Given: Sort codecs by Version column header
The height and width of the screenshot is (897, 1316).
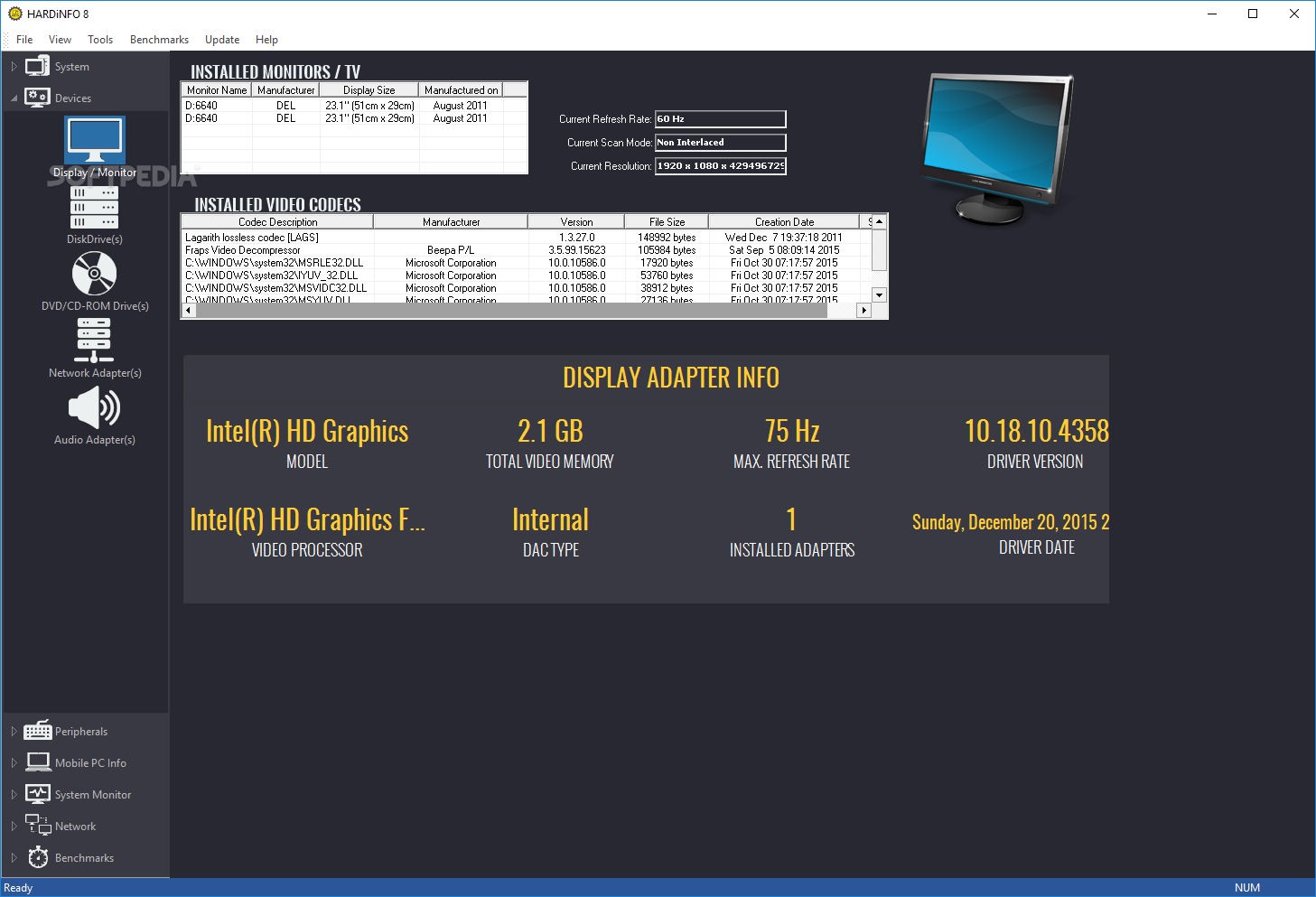Looking at the screenshot, I should (576, 221).
